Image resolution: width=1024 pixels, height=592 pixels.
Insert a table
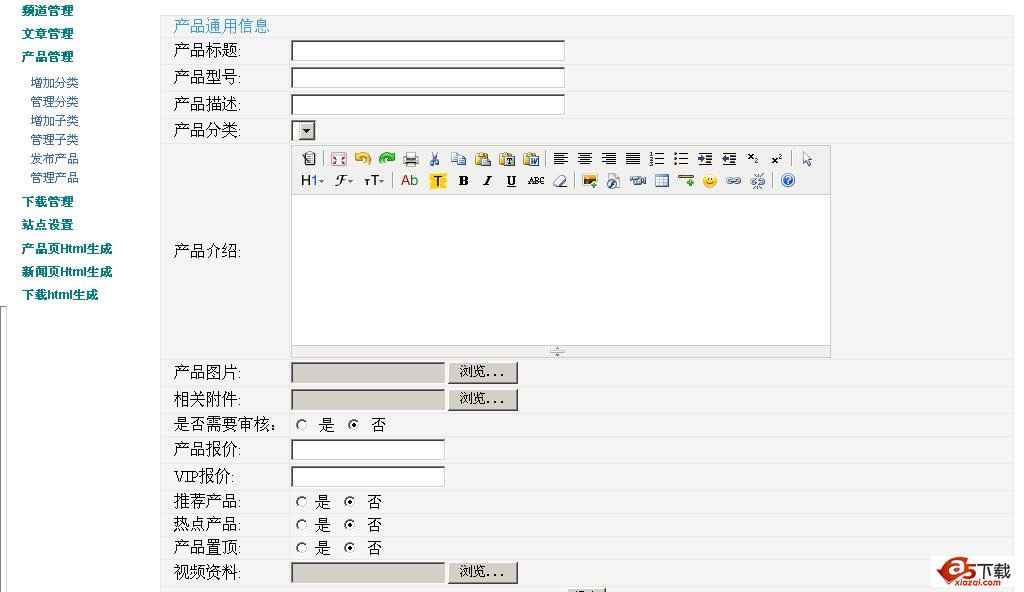pyautogui.click(x=662, y=181)
